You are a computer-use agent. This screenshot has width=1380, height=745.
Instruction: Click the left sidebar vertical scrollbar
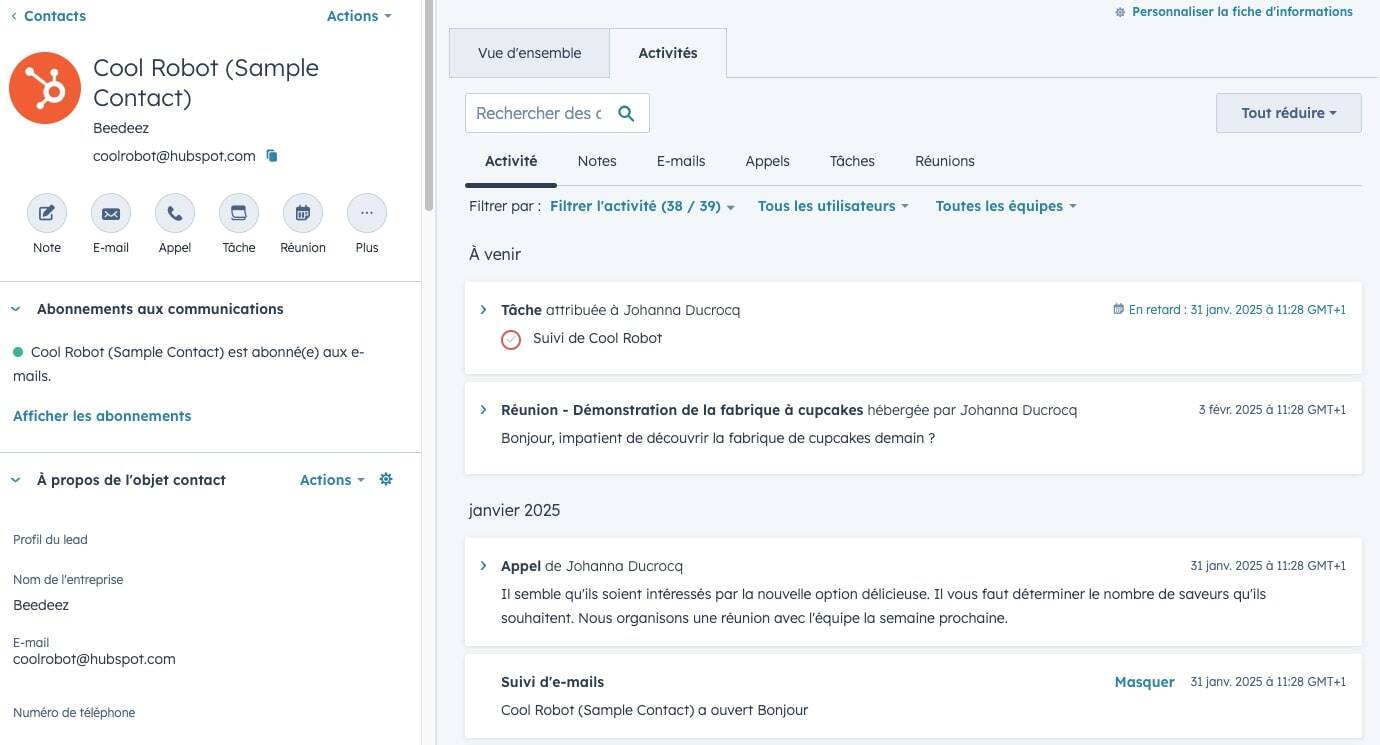(x=429, y=105)
